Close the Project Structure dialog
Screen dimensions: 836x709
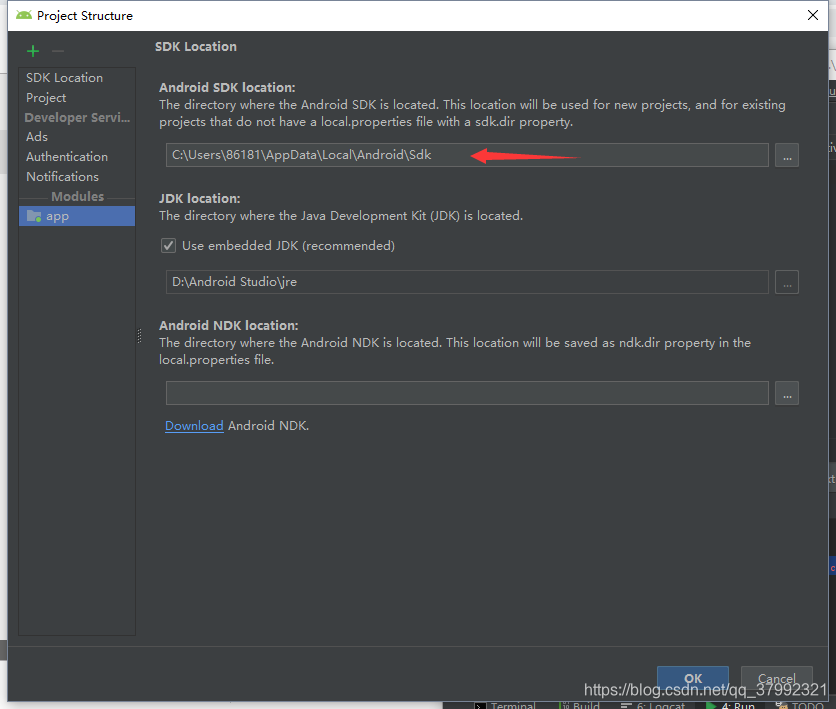pos(813,15)
